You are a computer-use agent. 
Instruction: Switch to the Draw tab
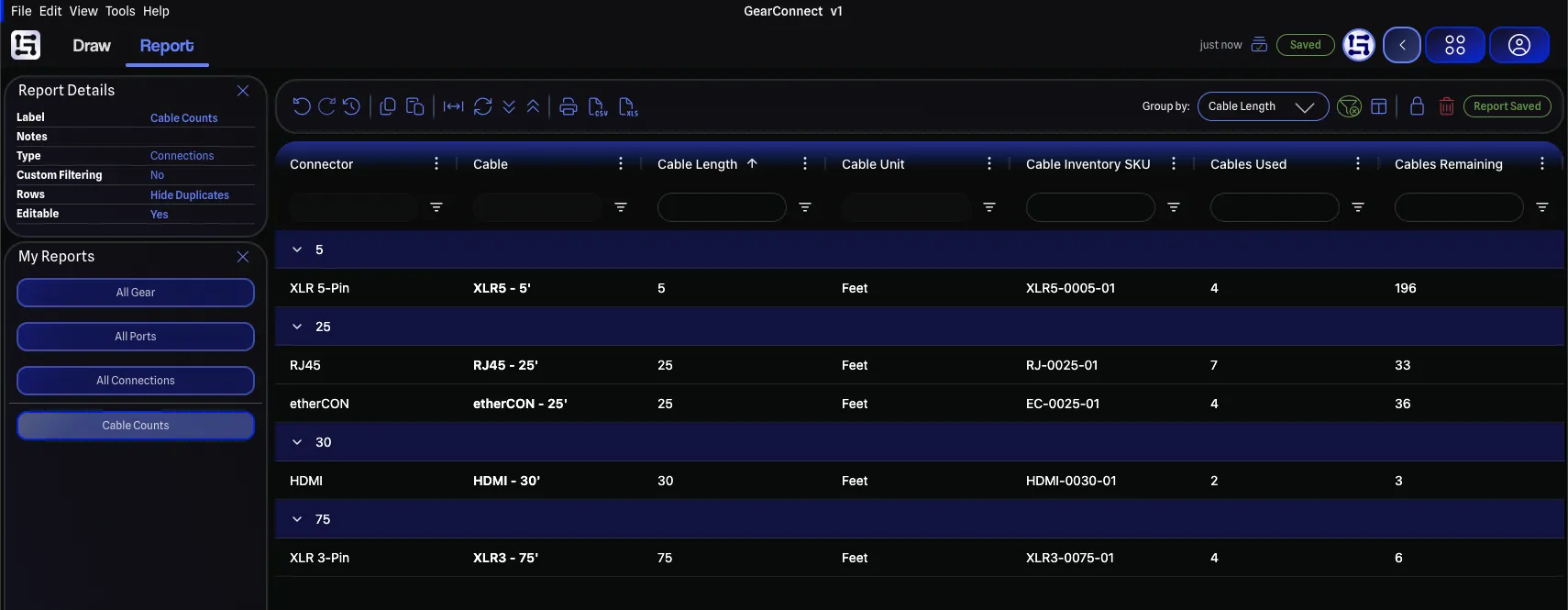pos(92,46)
